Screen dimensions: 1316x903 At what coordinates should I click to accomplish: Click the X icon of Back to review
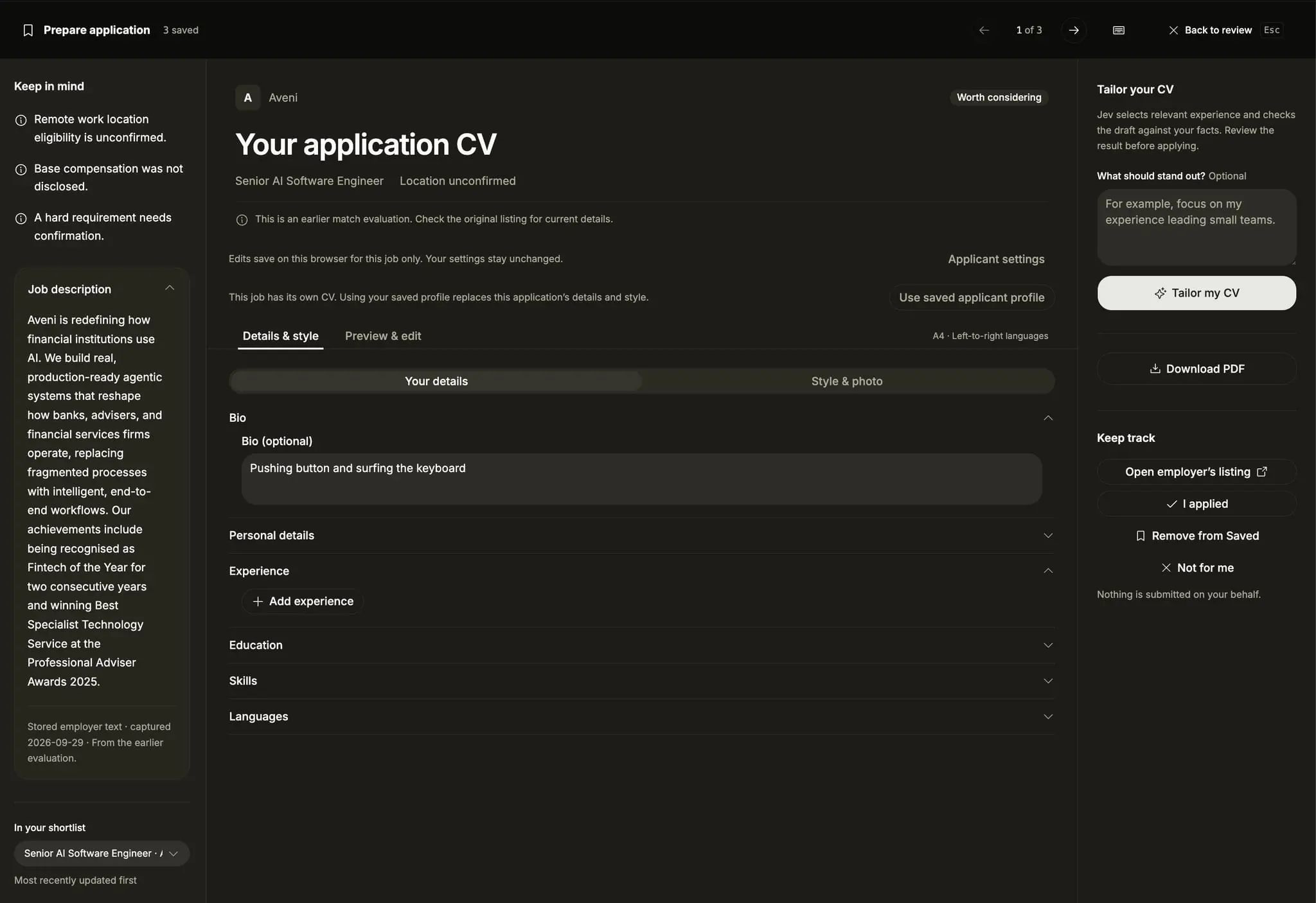[x=1173, y=30]
